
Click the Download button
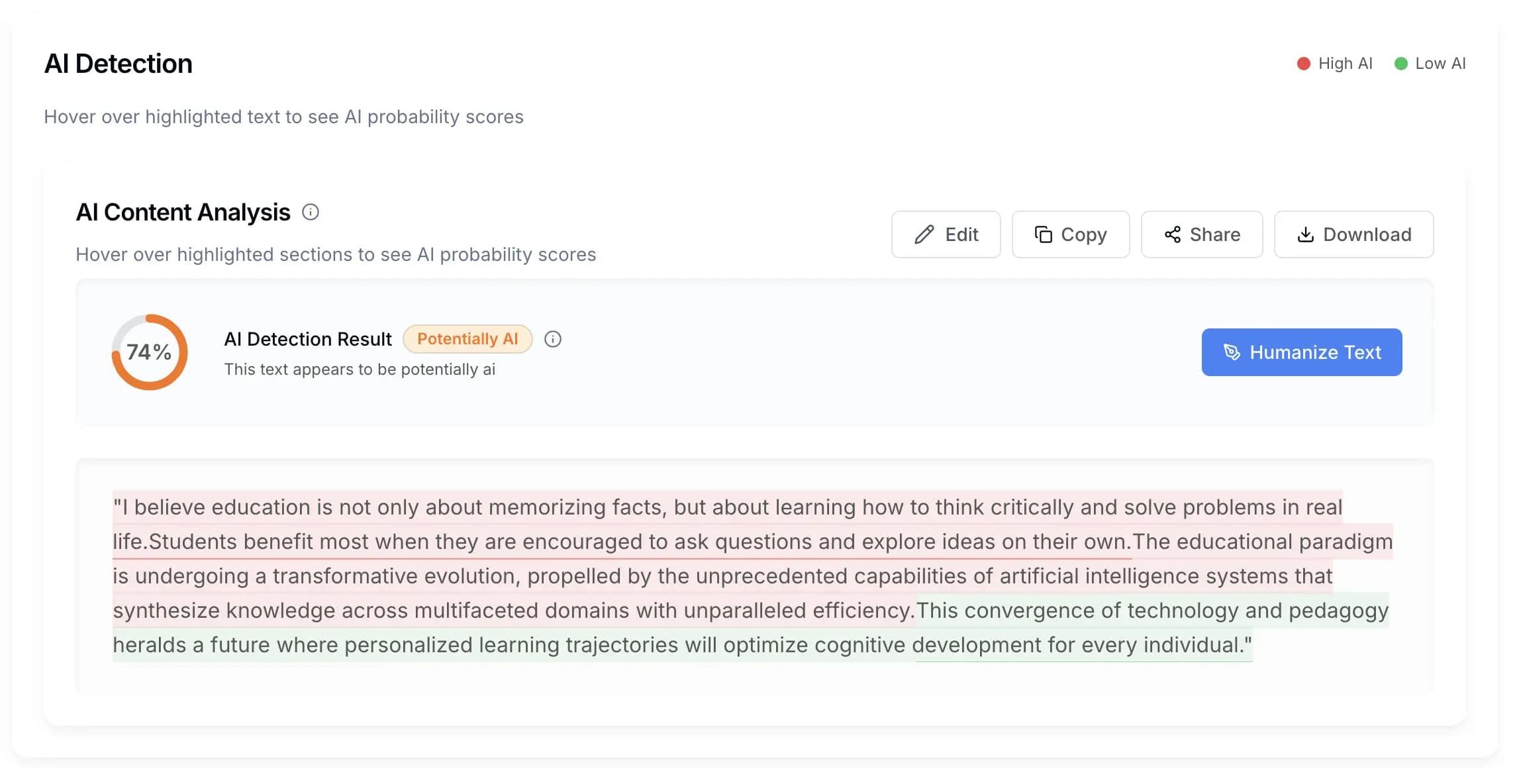1353,234
